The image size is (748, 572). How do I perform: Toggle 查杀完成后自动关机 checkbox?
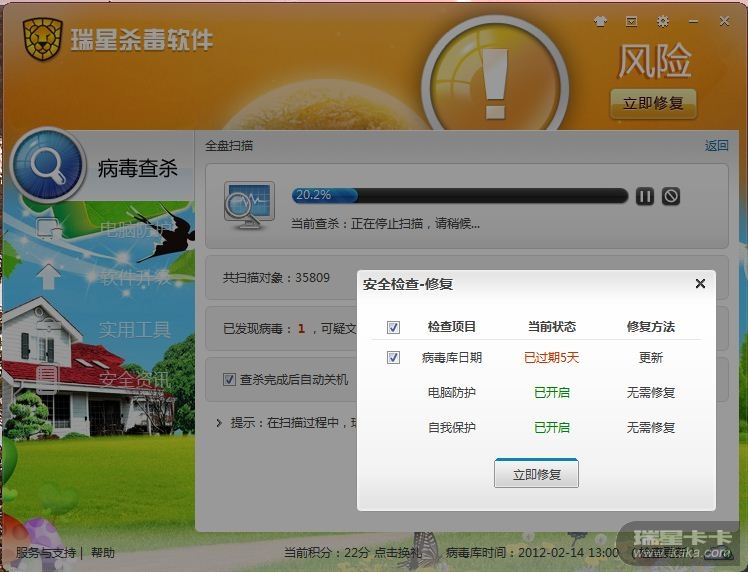tap(229, 380)
